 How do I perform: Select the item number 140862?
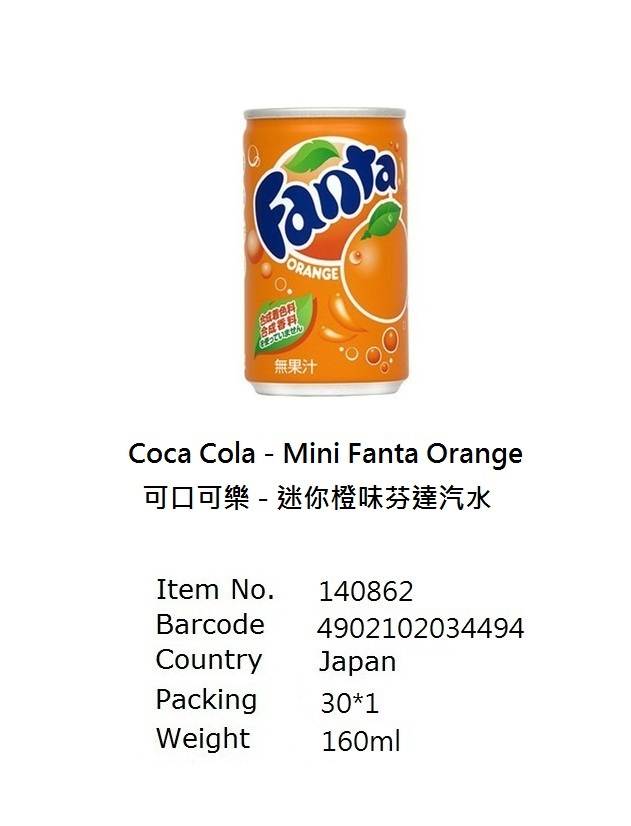click(366, 592)
